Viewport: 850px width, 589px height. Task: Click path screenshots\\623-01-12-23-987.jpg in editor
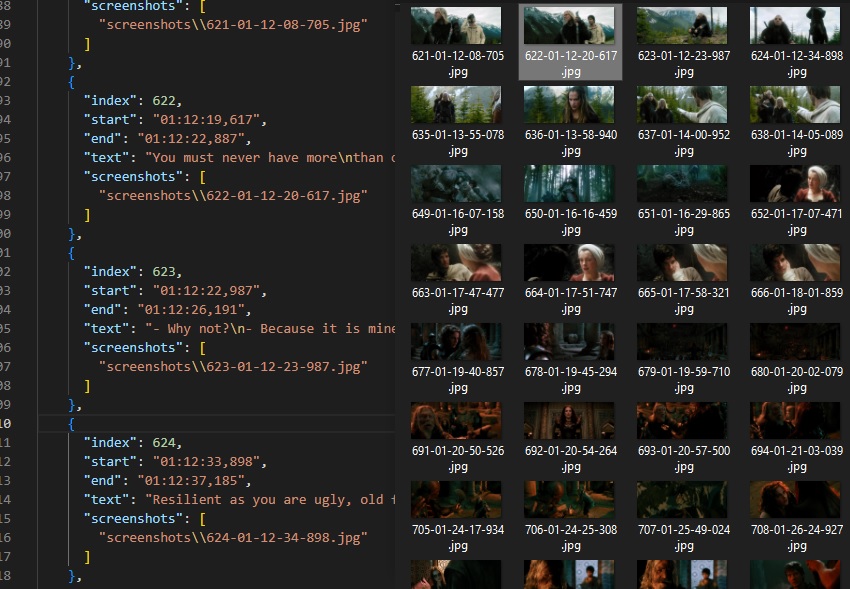coord(233,367)
